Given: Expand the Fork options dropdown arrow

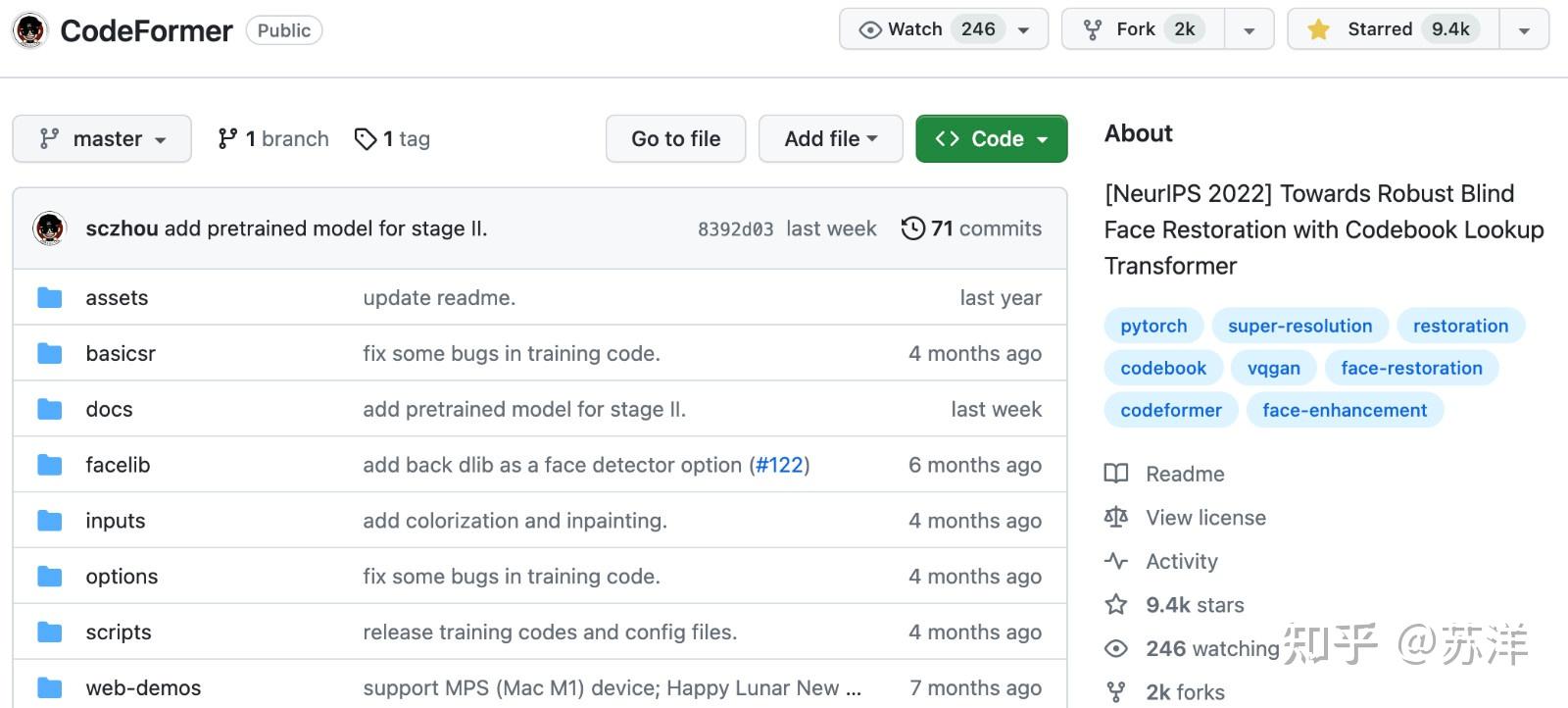Looking at the screenshot, I should 1249,30.
